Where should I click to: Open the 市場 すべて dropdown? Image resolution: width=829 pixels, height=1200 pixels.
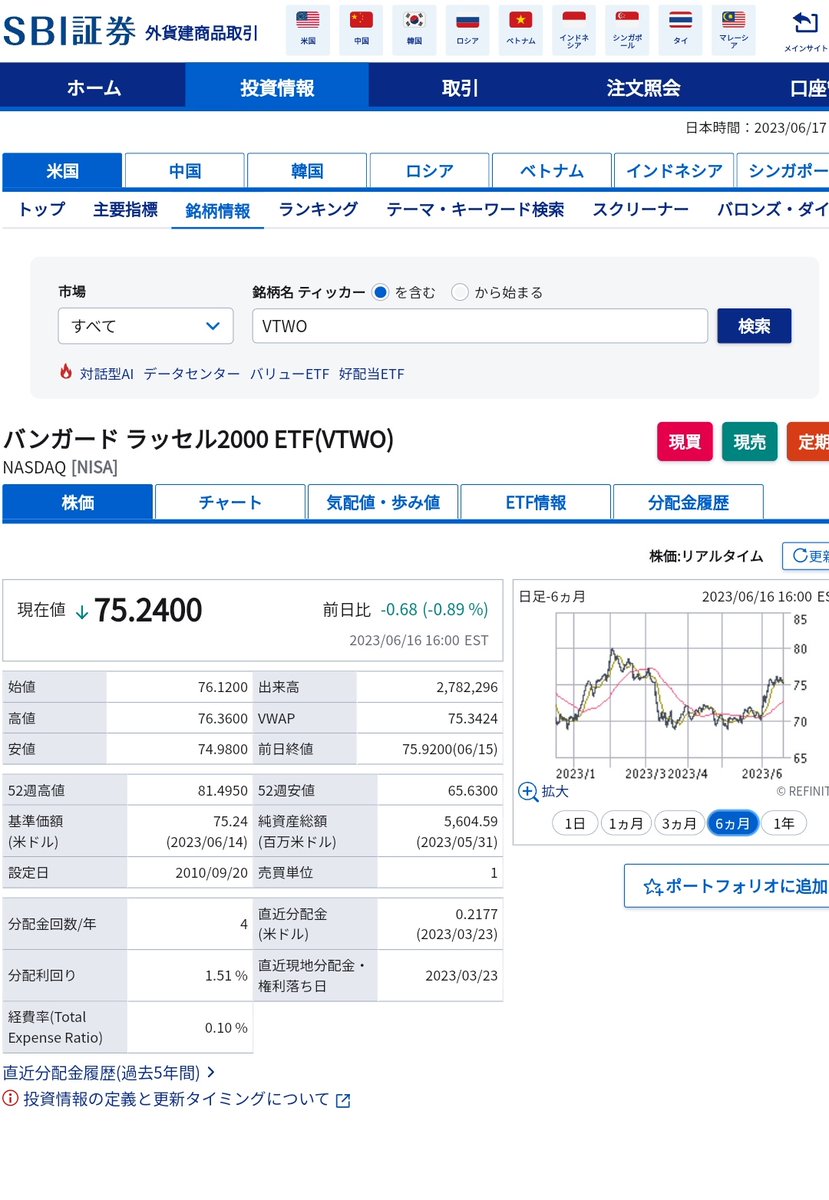[146, 326]
